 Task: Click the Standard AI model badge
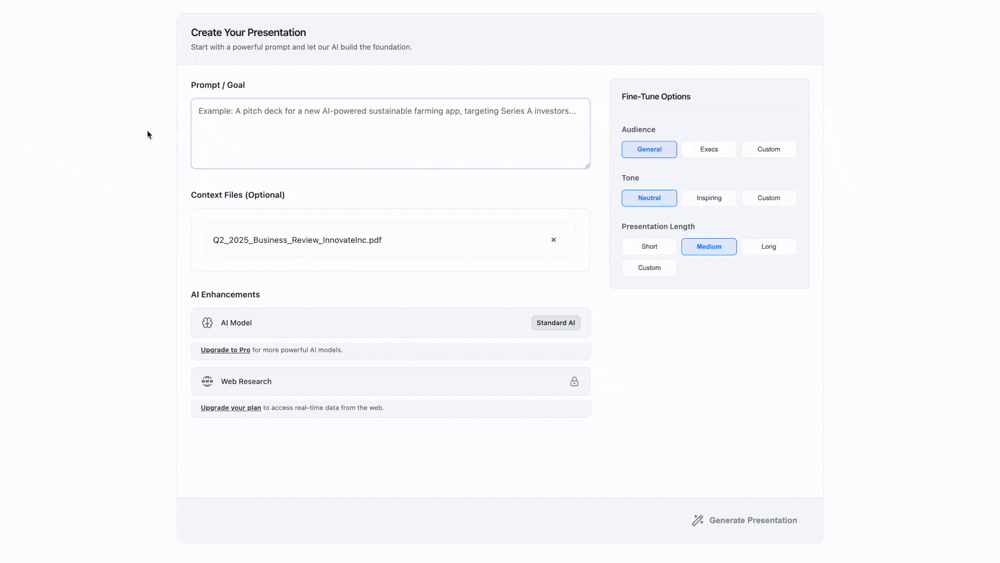[x=555, y=323]
